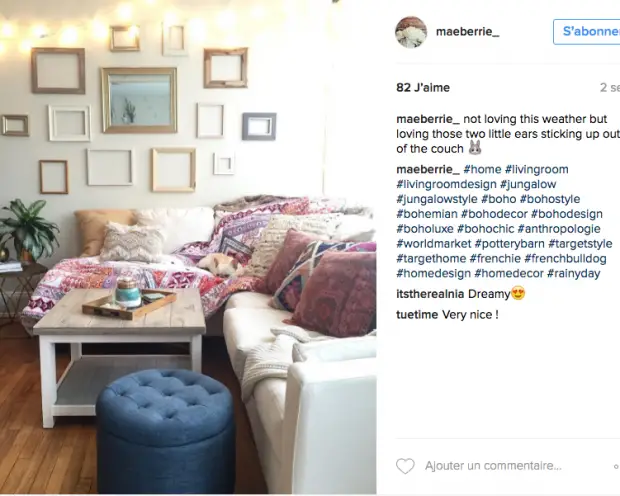Visit commenter tuetime's profile

(417, 315)
